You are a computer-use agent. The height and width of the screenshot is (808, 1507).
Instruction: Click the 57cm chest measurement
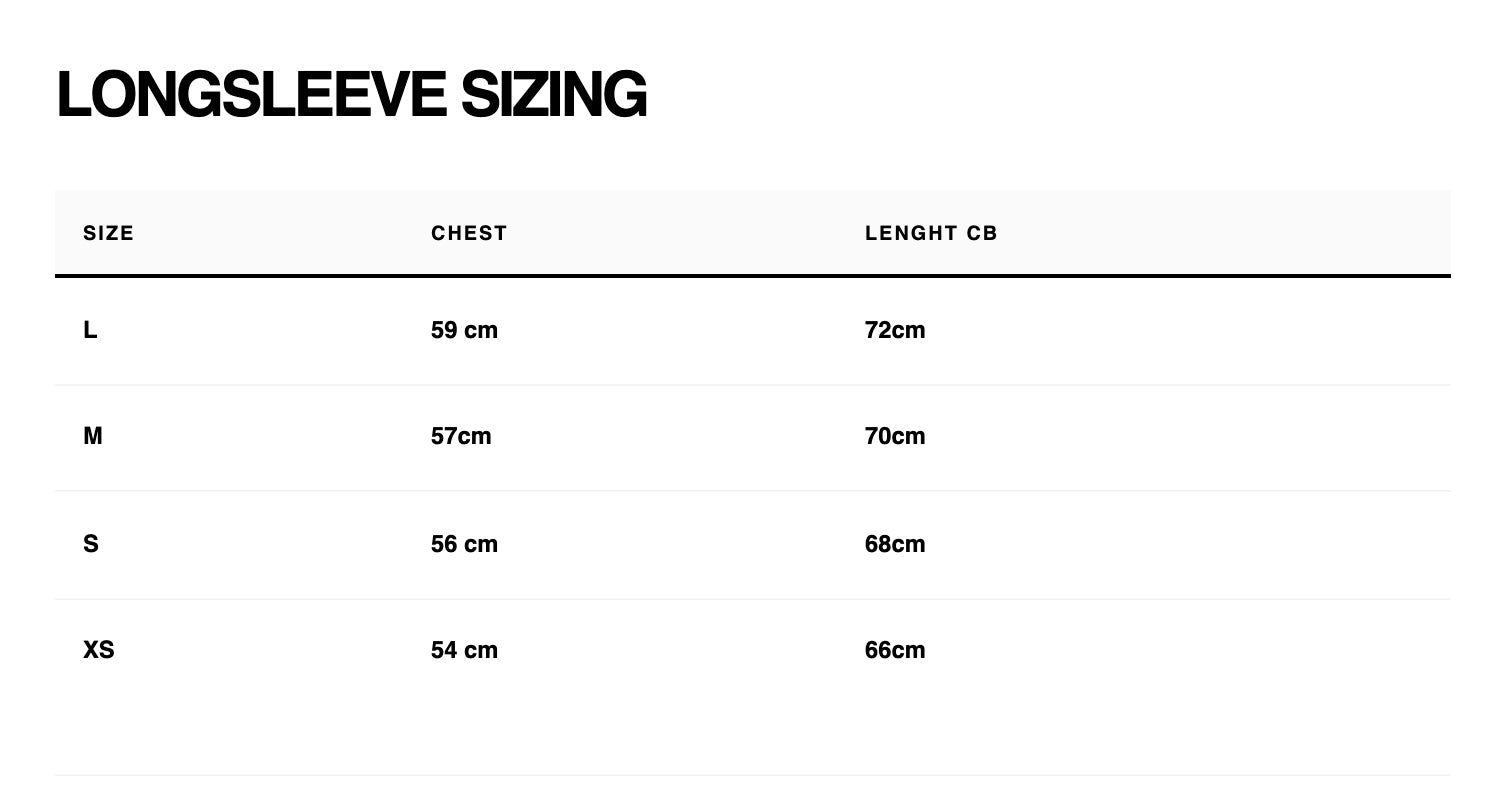[x=461, y=436]
